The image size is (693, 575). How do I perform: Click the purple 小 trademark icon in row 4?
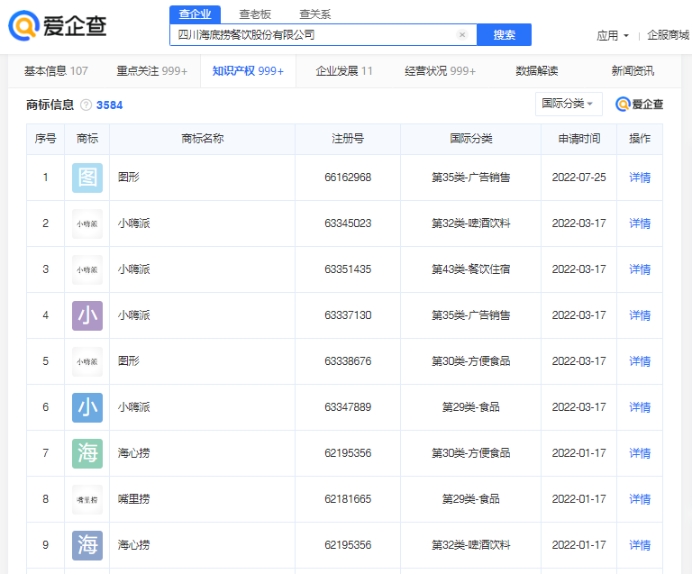[x=87, y=316]
